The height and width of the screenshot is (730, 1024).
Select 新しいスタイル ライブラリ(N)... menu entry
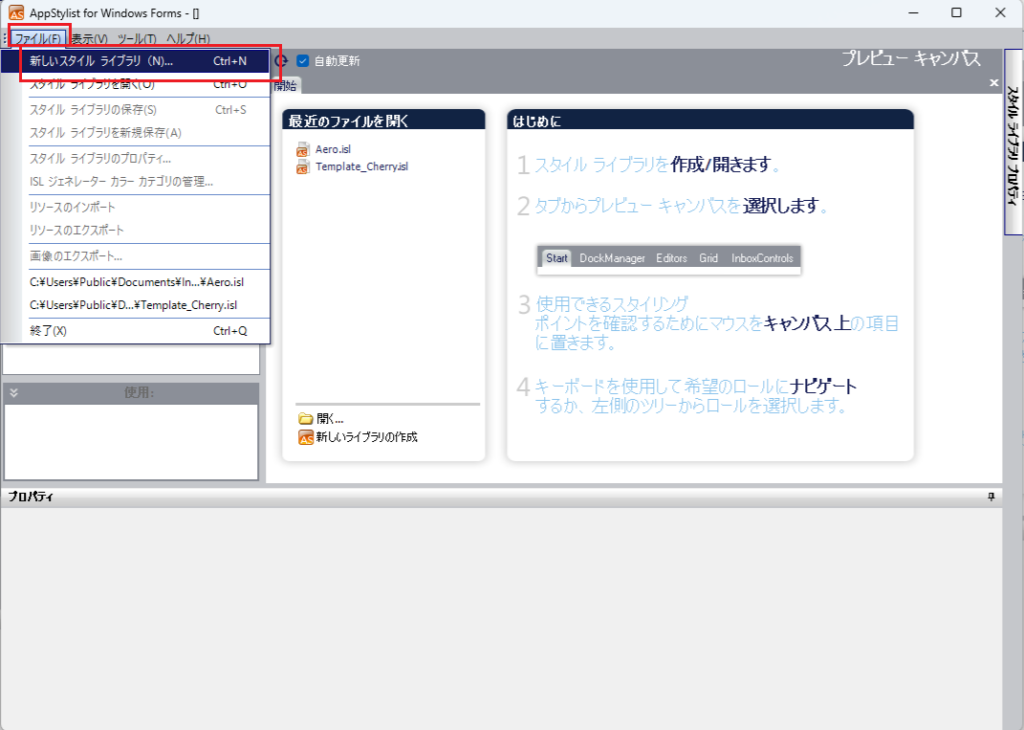click(101, 61)
